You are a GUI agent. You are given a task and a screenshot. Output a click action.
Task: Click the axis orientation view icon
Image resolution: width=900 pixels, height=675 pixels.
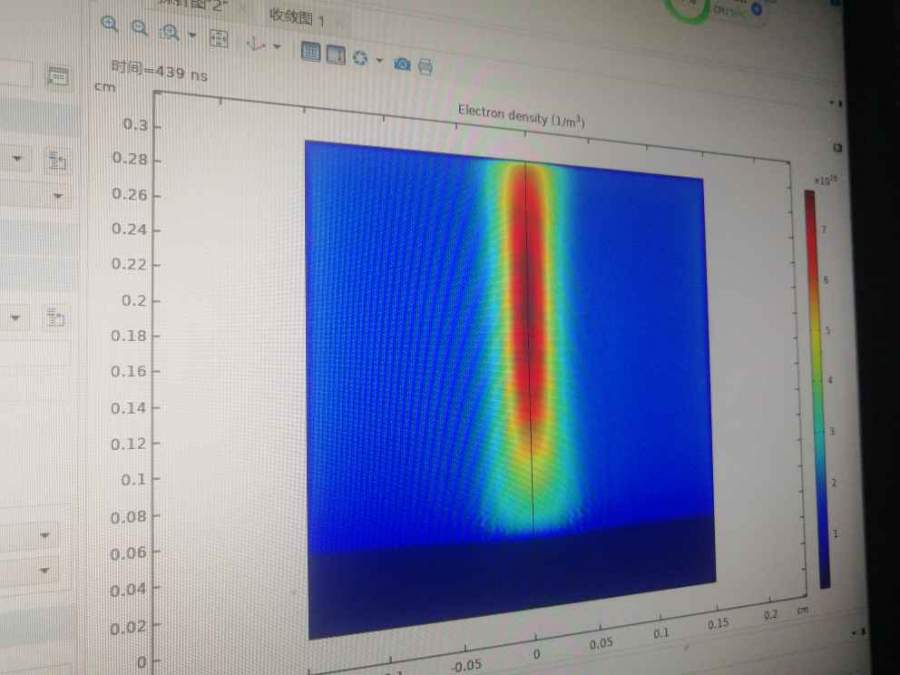255,43
